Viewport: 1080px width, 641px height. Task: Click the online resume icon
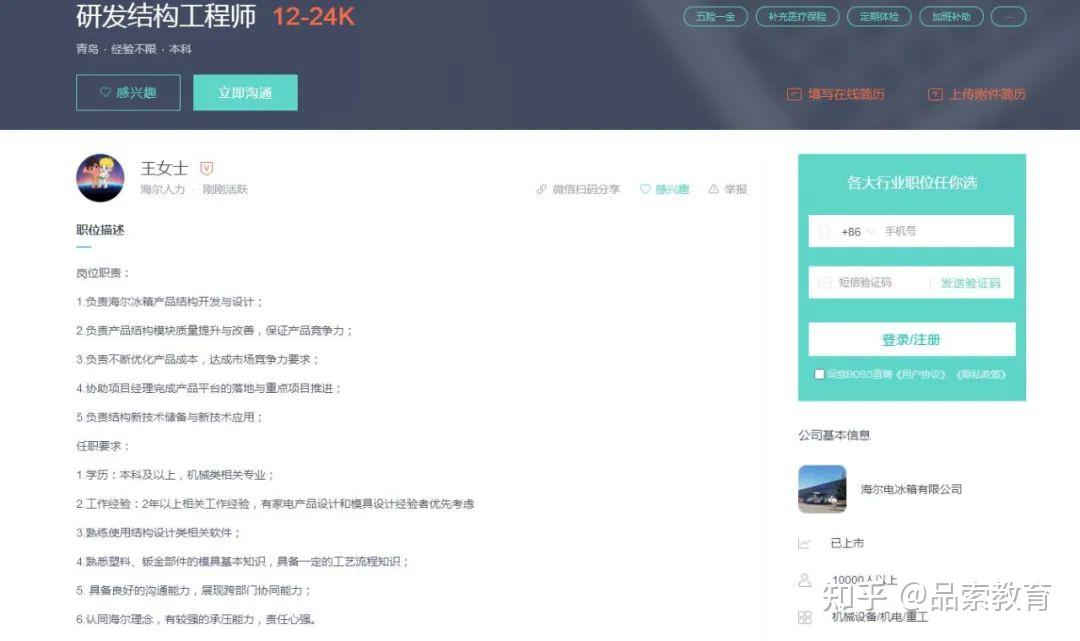(794, 94)
